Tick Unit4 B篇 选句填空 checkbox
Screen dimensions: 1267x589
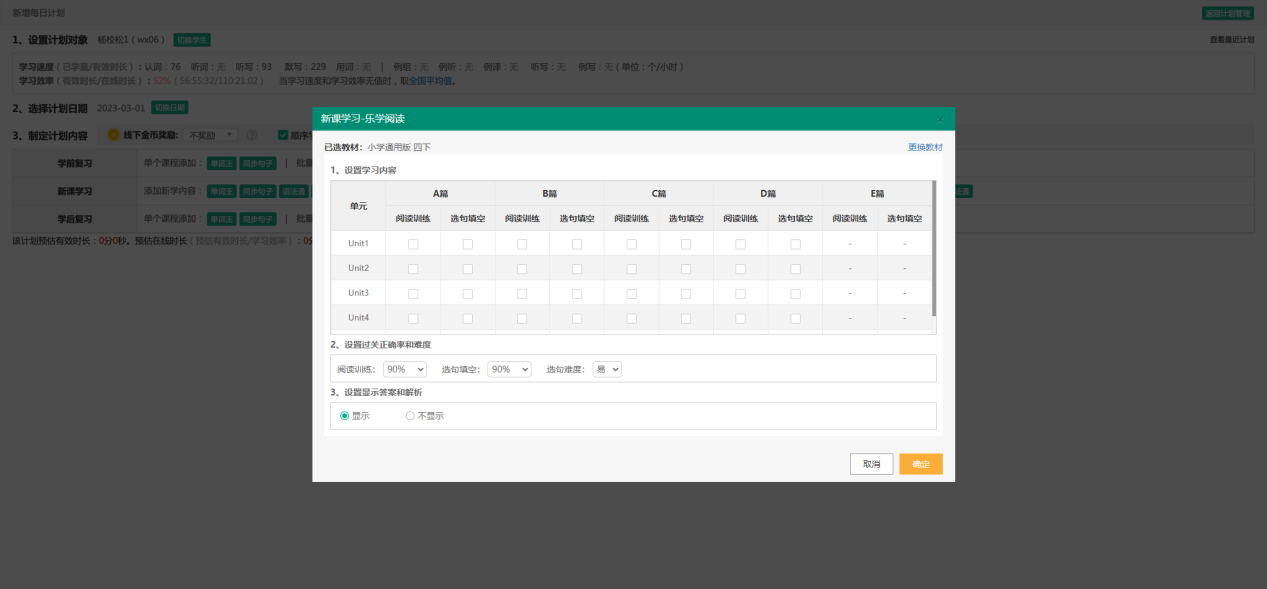pyautogui.click(x=577, y=318)
